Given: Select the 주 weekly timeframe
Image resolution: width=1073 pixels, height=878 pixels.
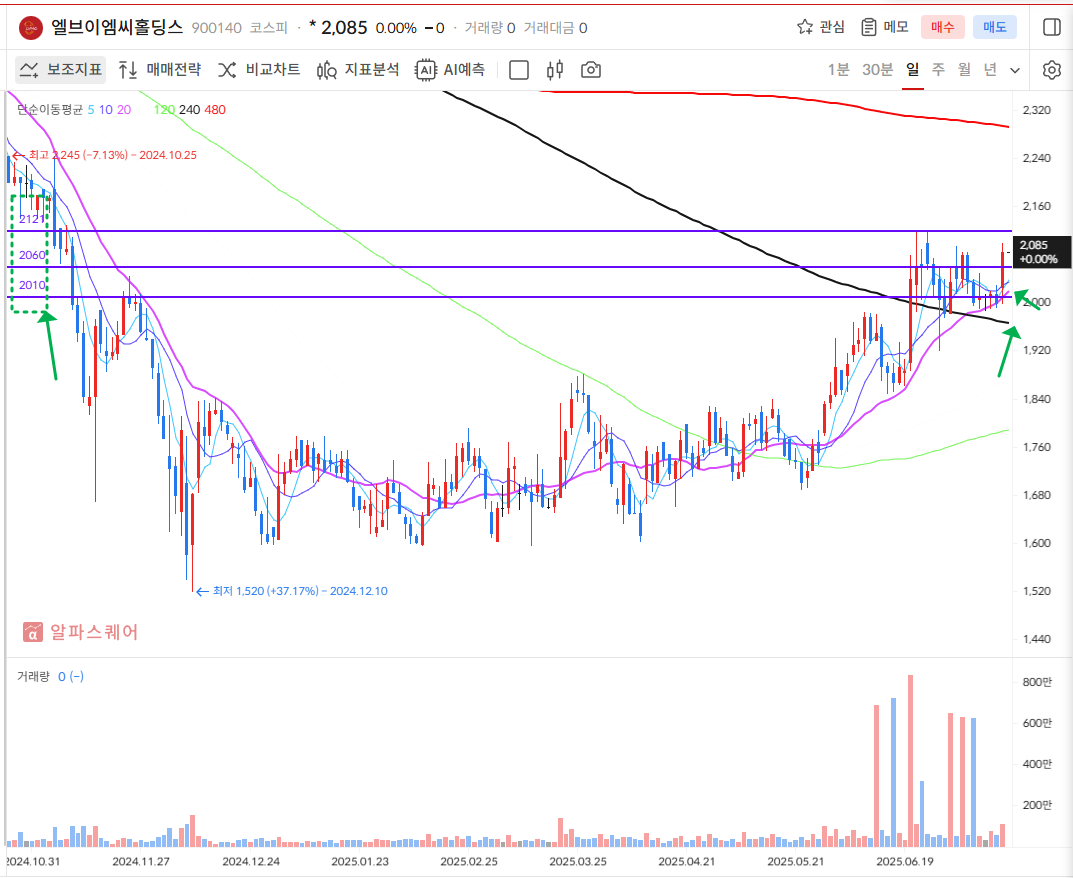Looking at the screenshot, I should point(938,70).
